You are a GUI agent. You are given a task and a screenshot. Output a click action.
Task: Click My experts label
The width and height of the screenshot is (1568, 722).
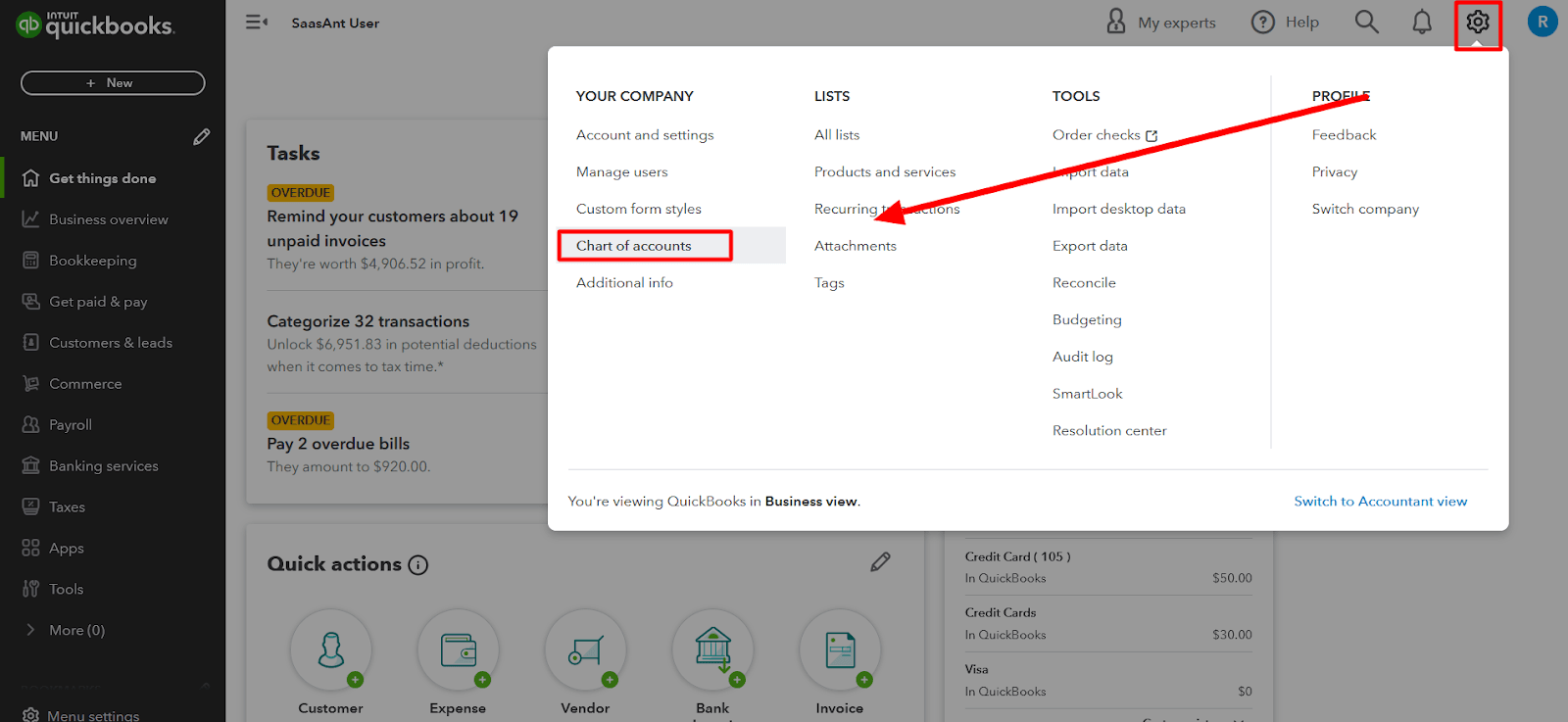point(1177,23)
